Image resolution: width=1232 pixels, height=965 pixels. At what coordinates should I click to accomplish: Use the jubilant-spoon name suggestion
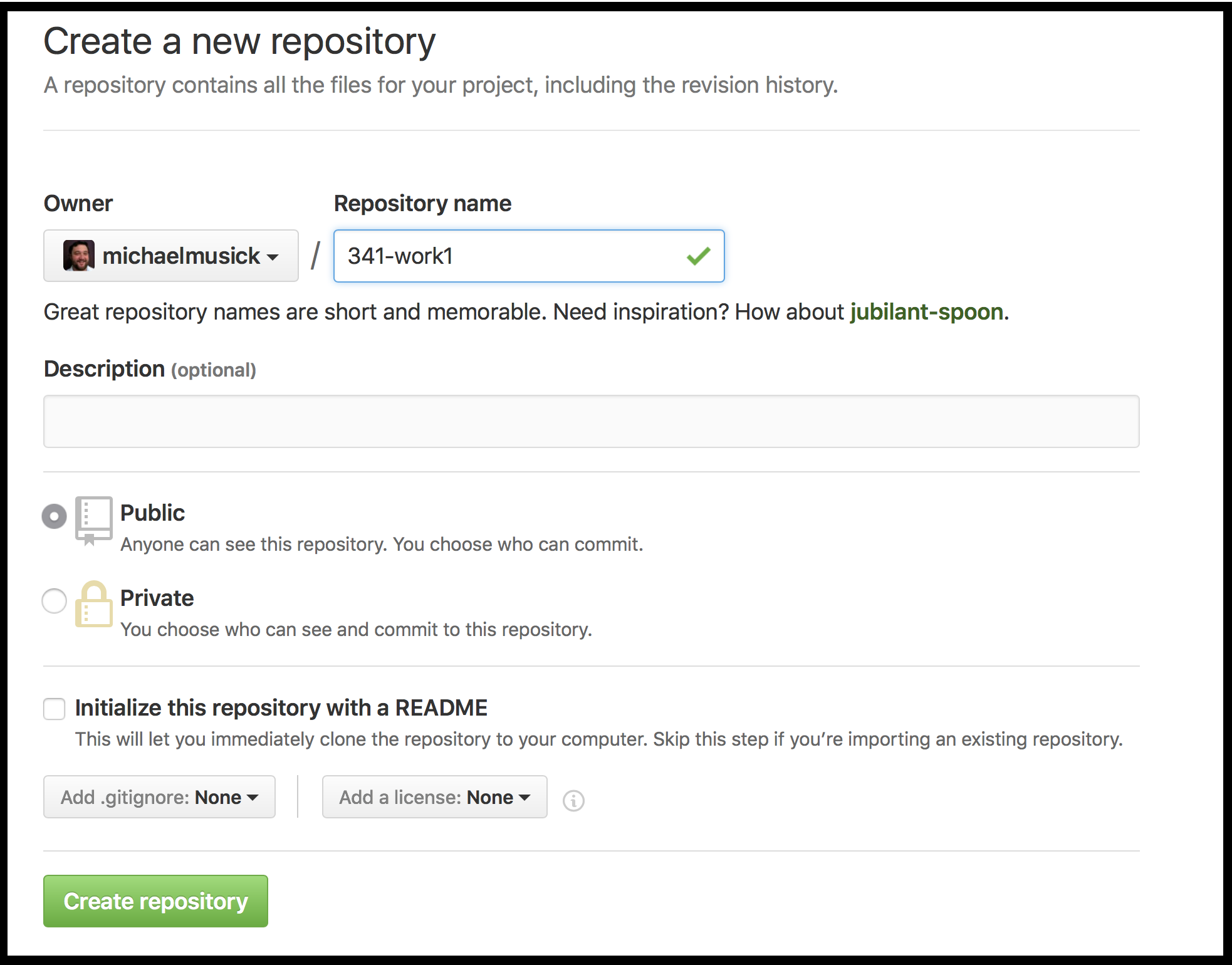(927, 311)
